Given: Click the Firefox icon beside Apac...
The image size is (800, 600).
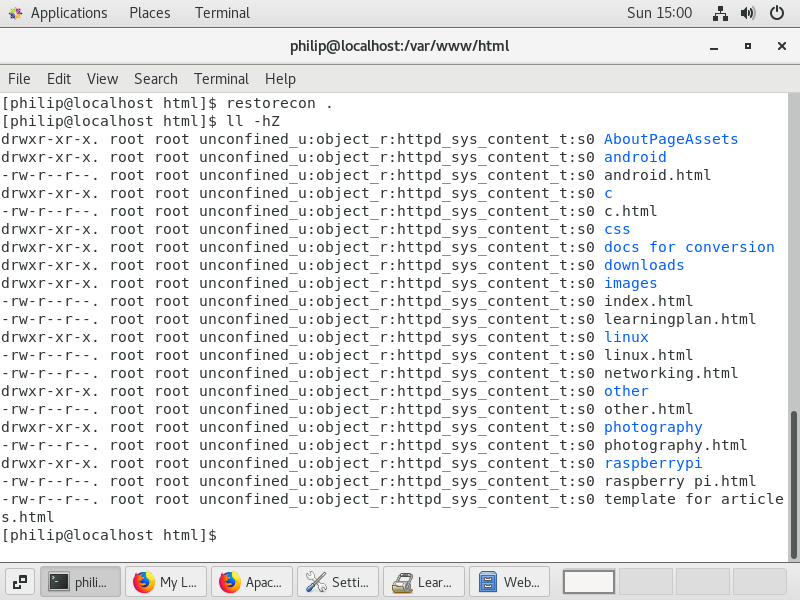Looking at the screenshot, I should pos(229,582).
